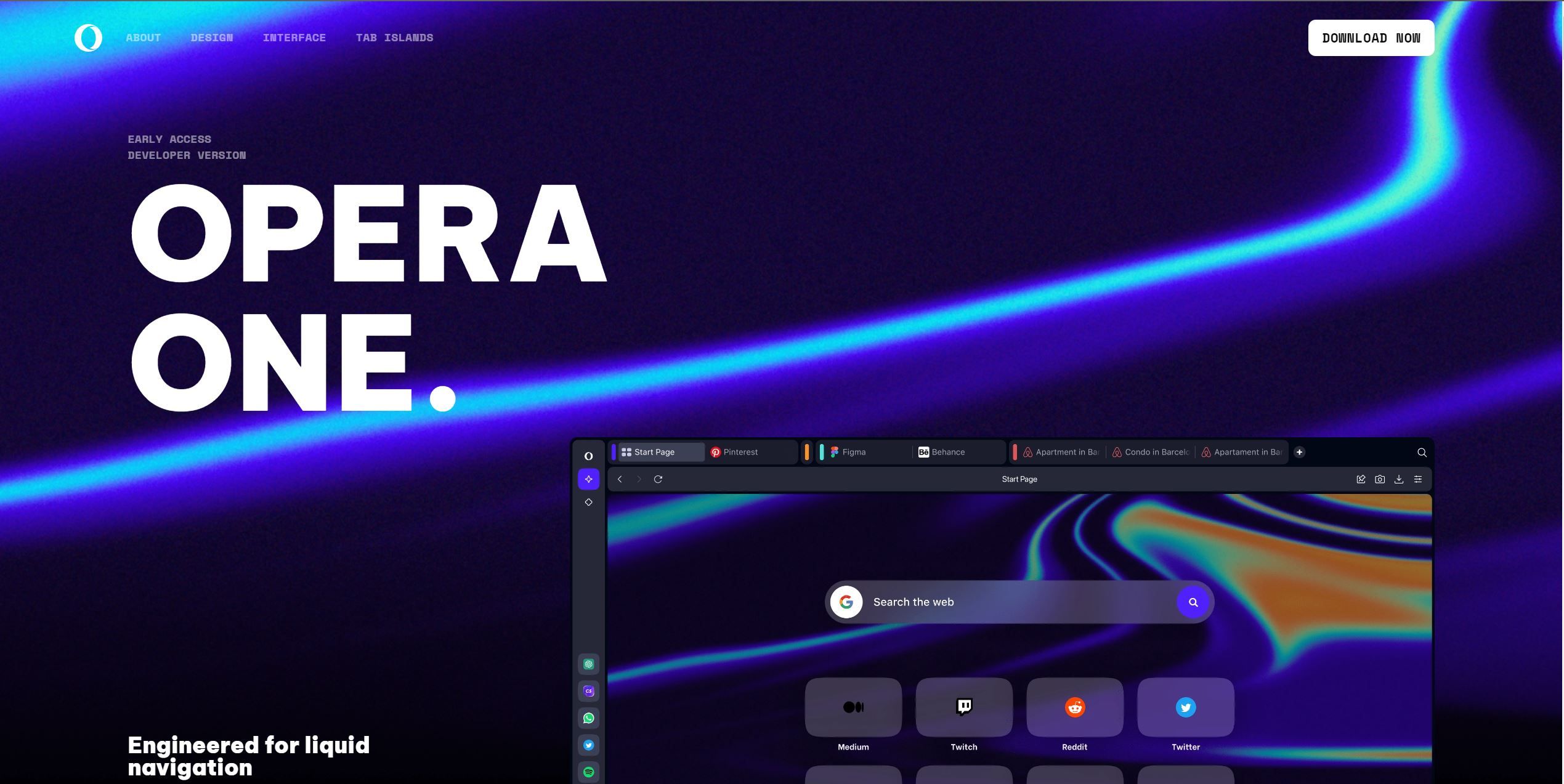
Task: Click the screenshot capture icon
Action: 1380,479
